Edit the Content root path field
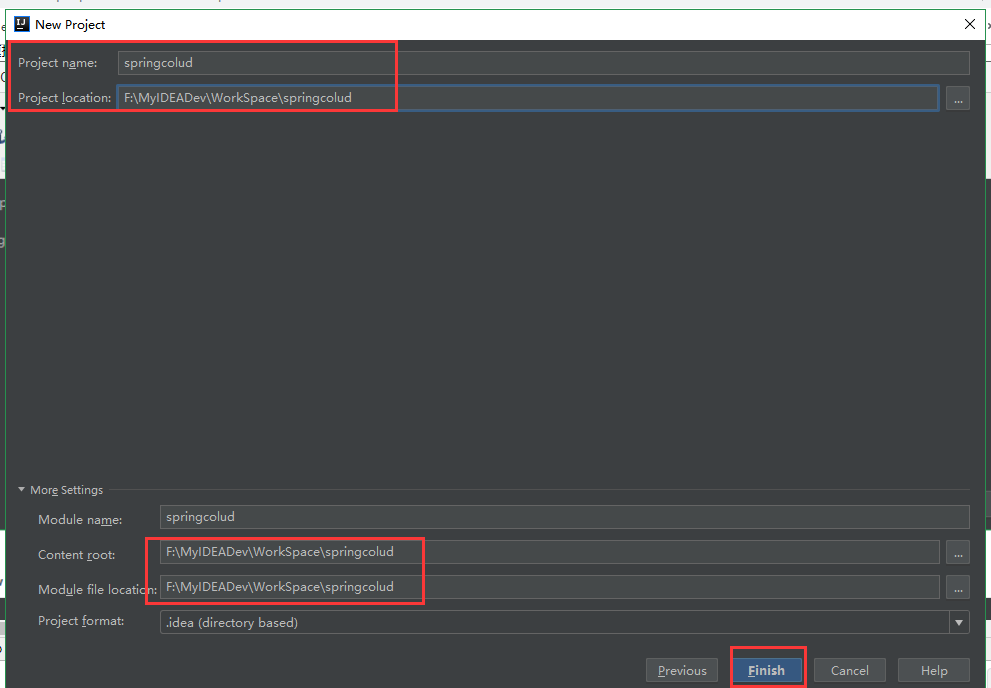This screenshot has height=688, width=991. tap(549, 552)
